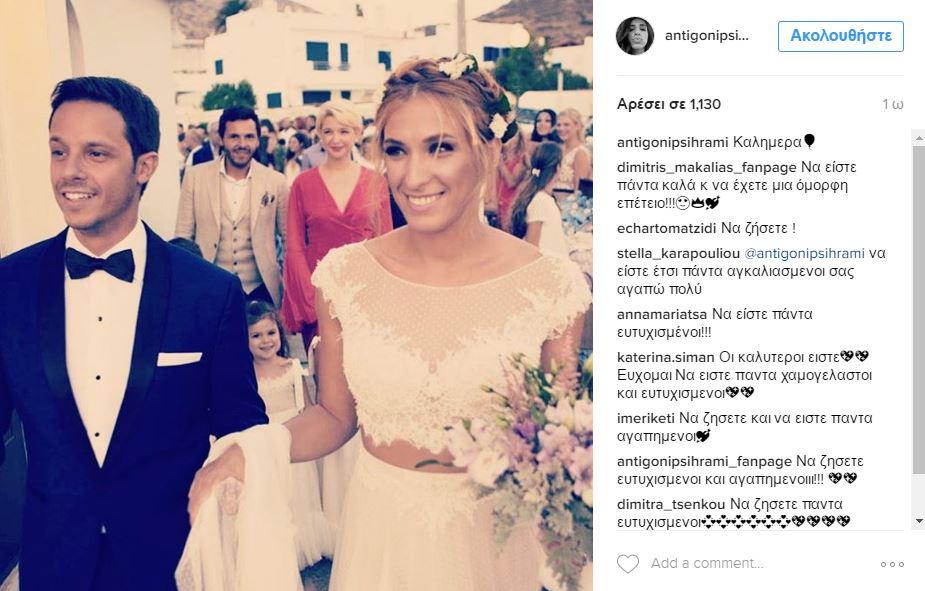Viewport: 925px width, 591px height.
Task: Open the antigonipsihrami_fanpage commenter profile
Action: [704, 461]
